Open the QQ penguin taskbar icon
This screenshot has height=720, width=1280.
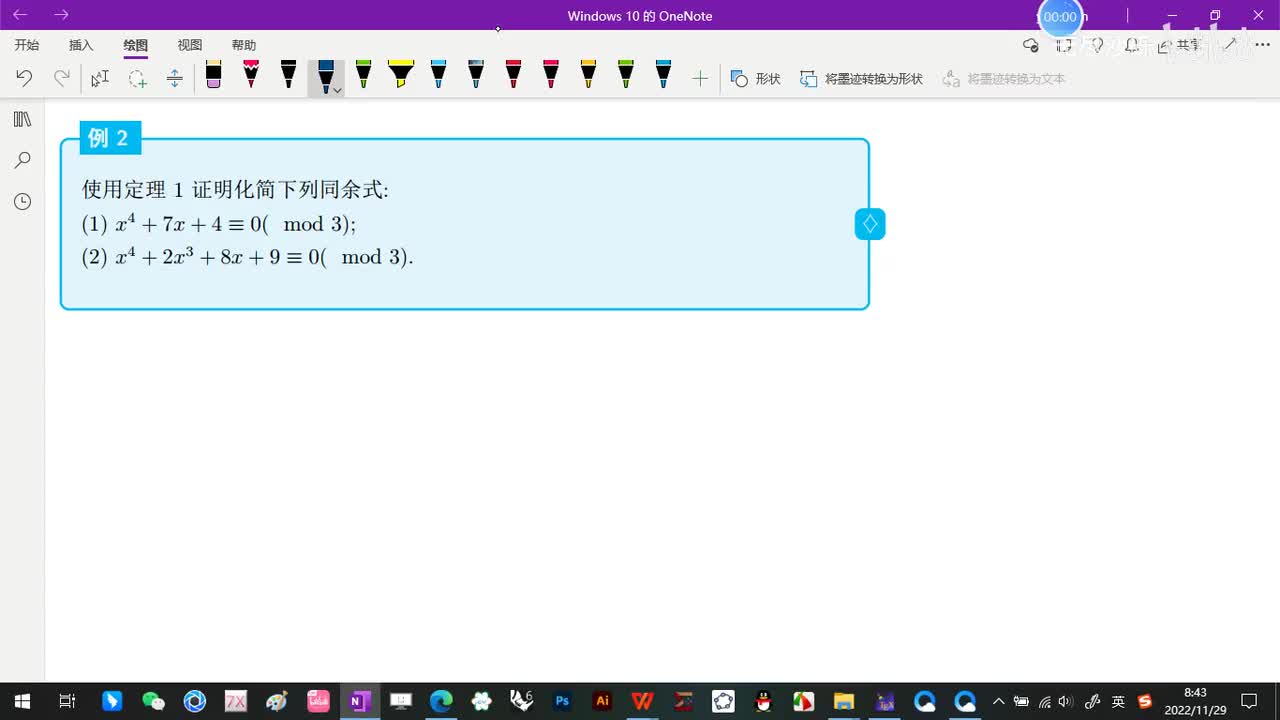pyautogui.click(x=764, y=701)
